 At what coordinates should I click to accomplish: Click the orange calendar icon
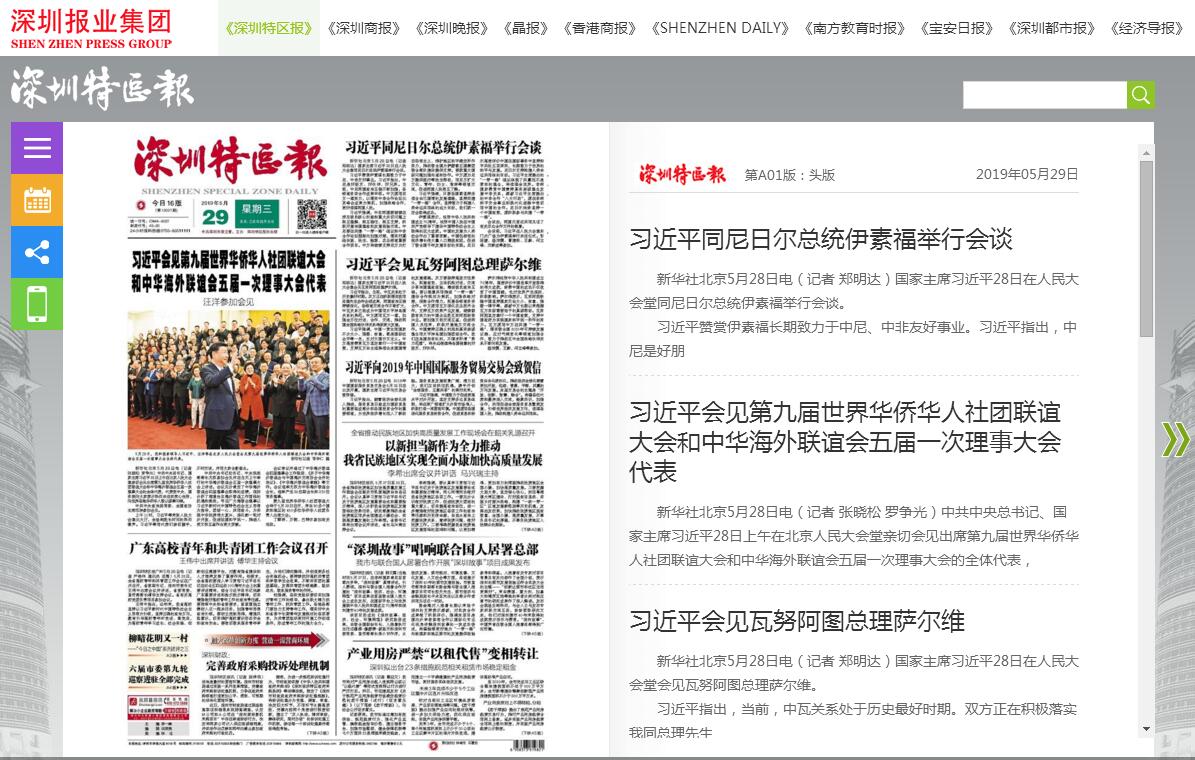pyautogui.click(x=37, y=200)
